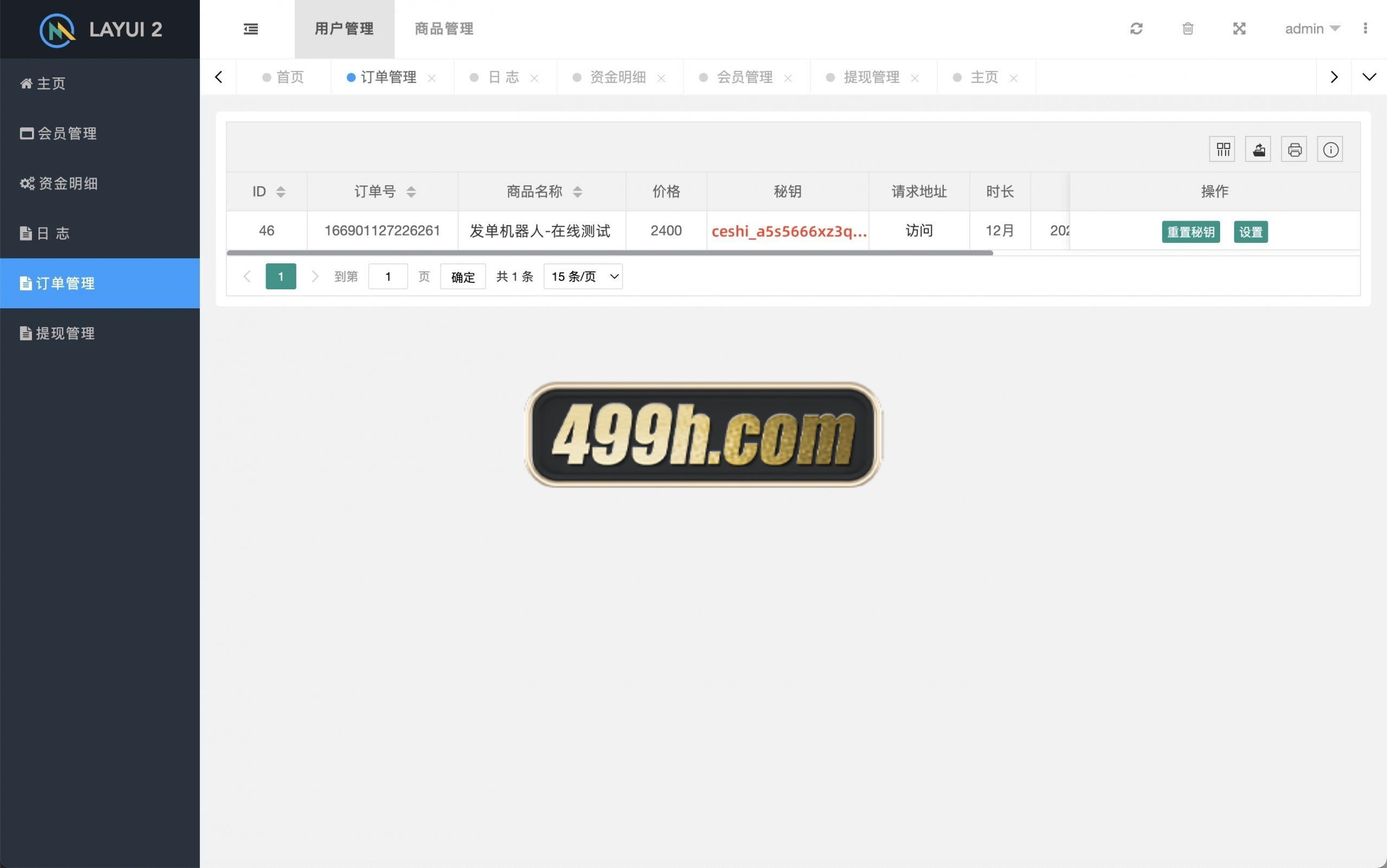The width and height of the screenshot is (1387, 868).
Task: Click the LAYUI 2 logo
Action: click(x=100, y=29)
